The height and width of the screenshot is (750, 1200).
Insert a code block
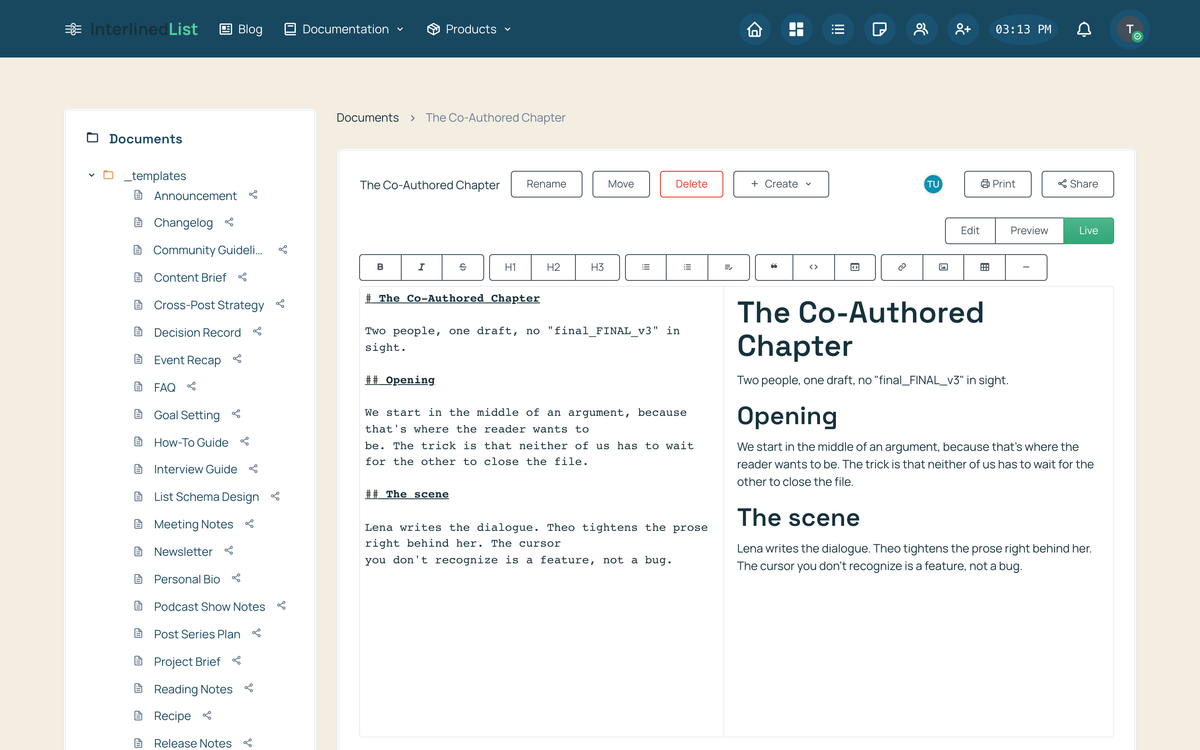point(855,267)
